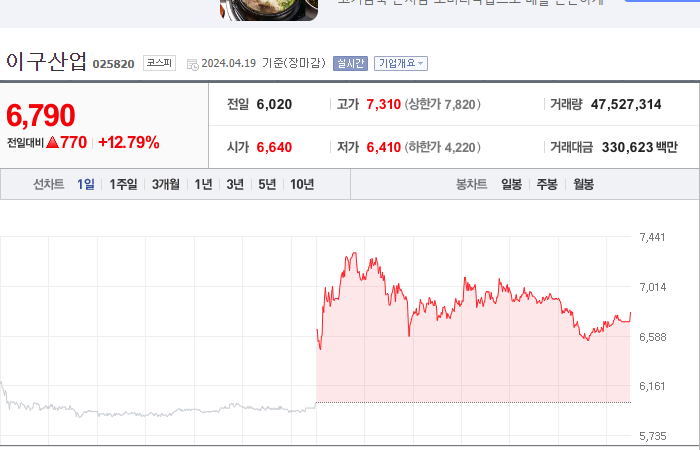Open the 일봉 daily candle chart
This screenshot has width=700, height=450.
click(511, 184)
